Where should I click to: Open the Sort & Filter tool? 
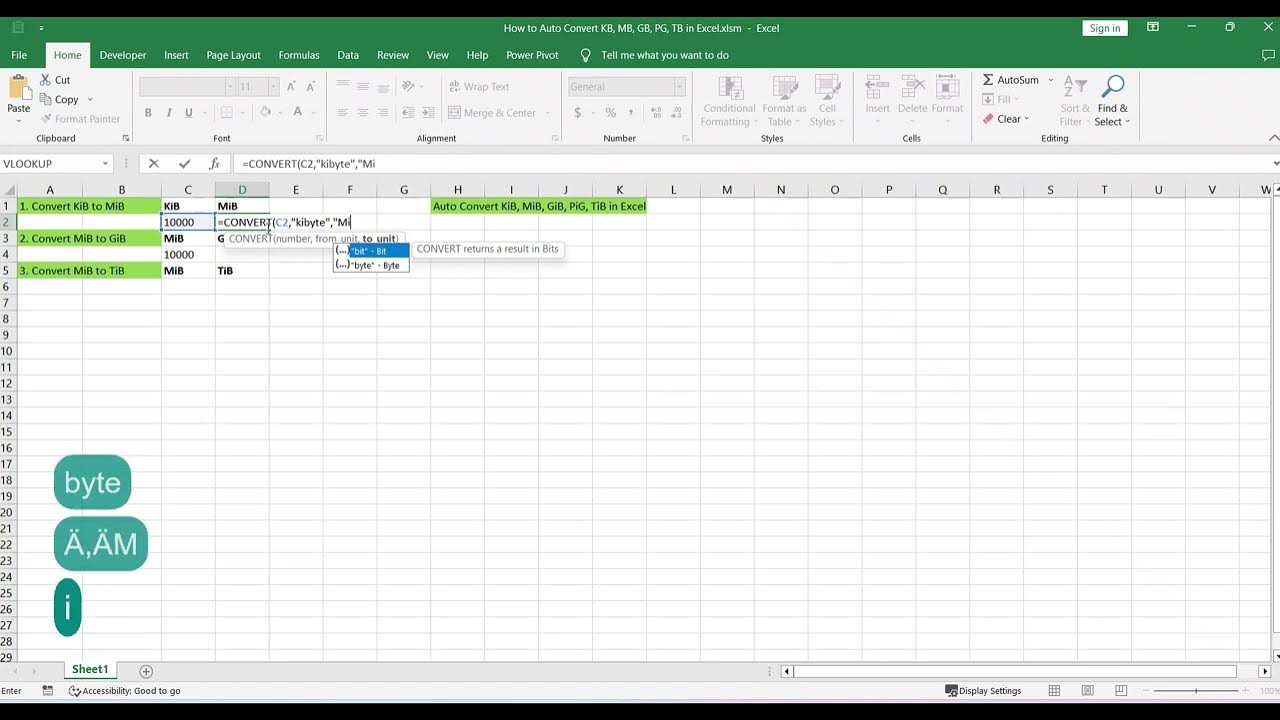tap(1076, 102)
